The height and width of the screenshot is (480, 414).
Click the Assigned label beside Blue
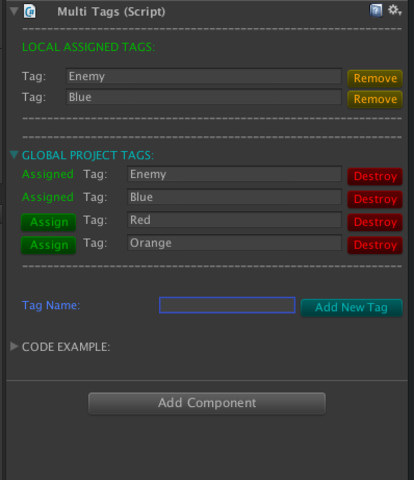point(48,197)
